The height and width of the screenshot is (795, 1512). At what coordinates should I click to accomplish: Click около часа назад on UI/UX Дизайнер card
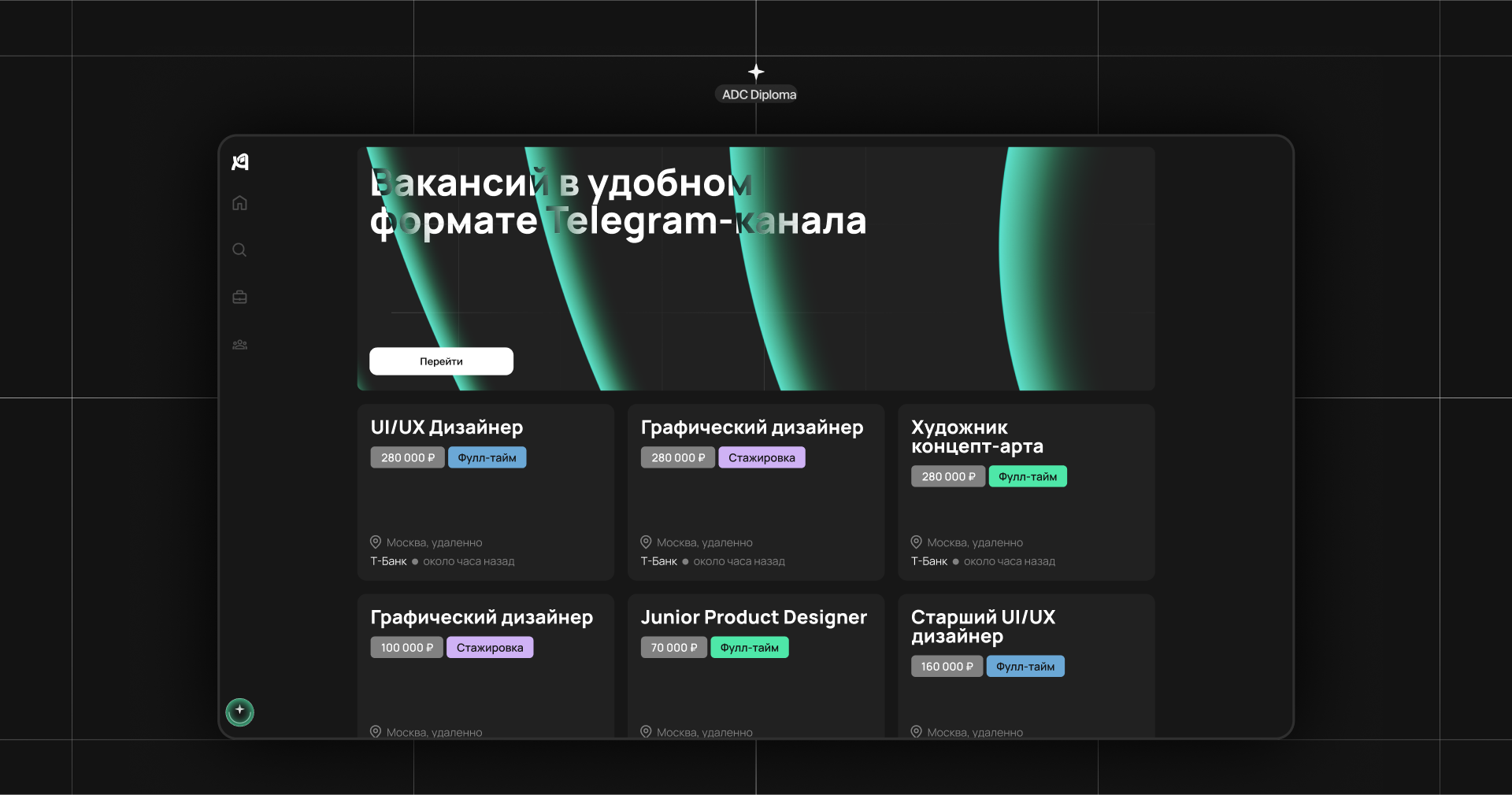(469, 561)
